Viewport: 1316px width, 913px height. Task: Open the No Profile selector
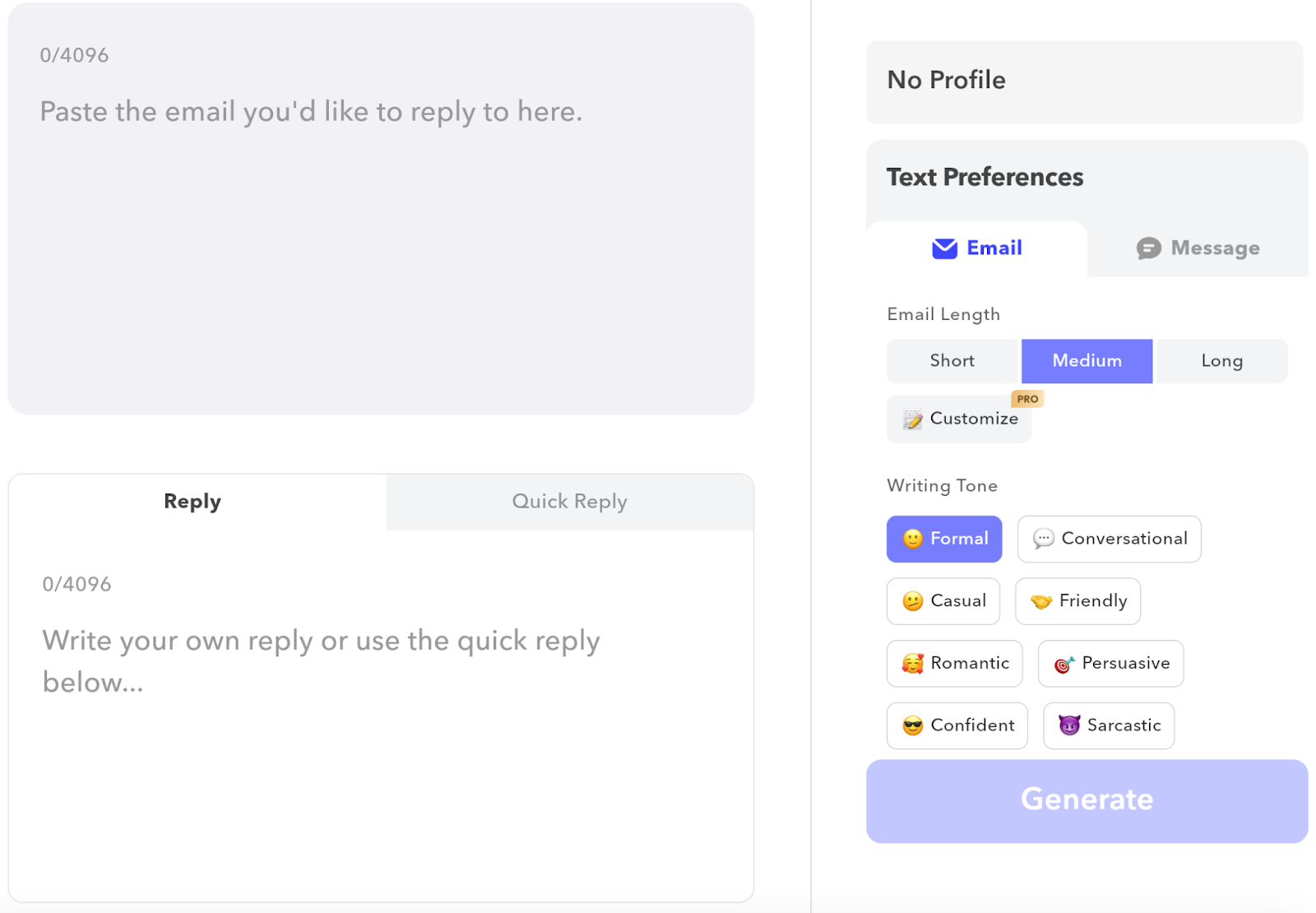pyautogui.click(x=1083, y=81)
